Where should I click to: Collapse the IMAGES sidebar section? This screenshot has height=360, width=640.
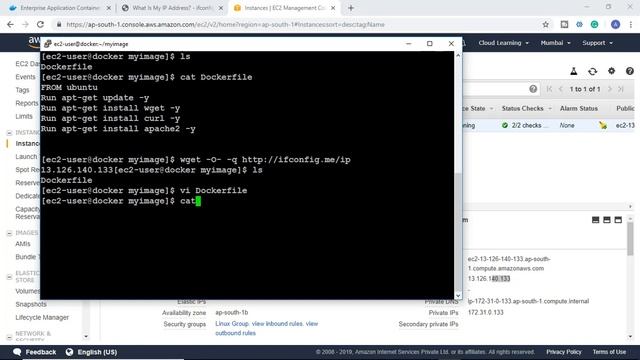coord(9,233)
